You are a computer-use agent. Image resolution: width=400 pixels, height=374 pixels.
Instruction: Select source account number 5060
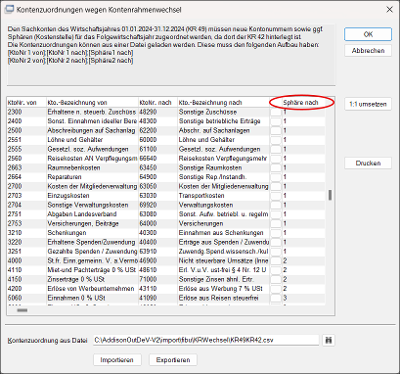(15, 298)
